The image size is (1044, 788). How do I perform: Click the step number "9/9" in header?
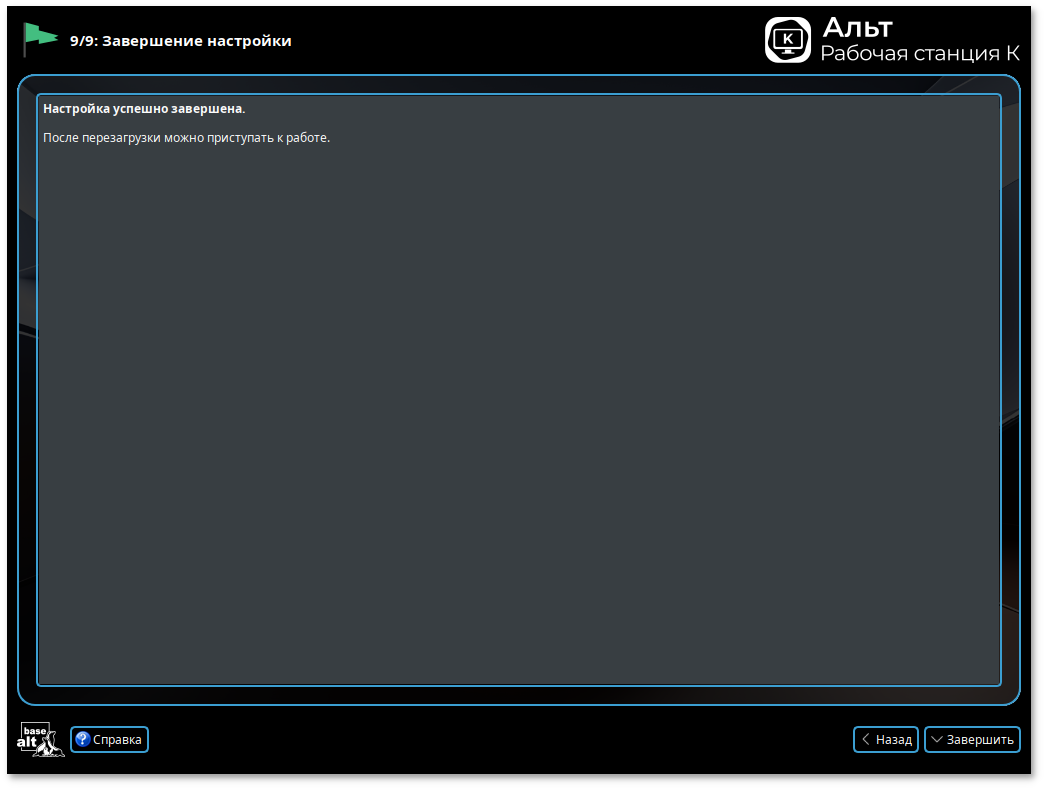[83, 41]
